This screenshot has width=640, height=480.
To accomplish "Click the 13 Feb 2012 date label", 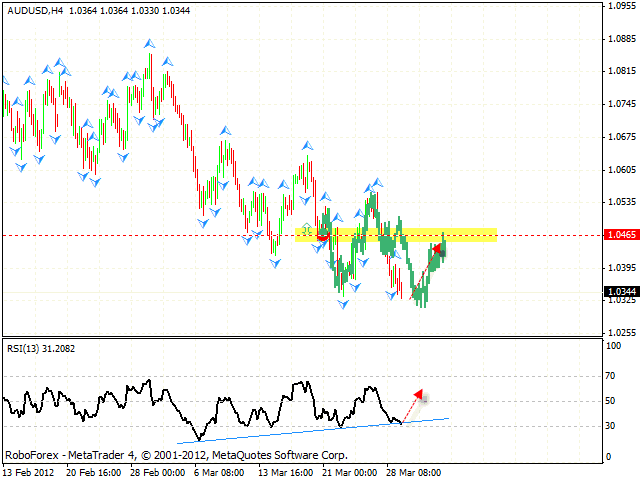I will point(30,471).
